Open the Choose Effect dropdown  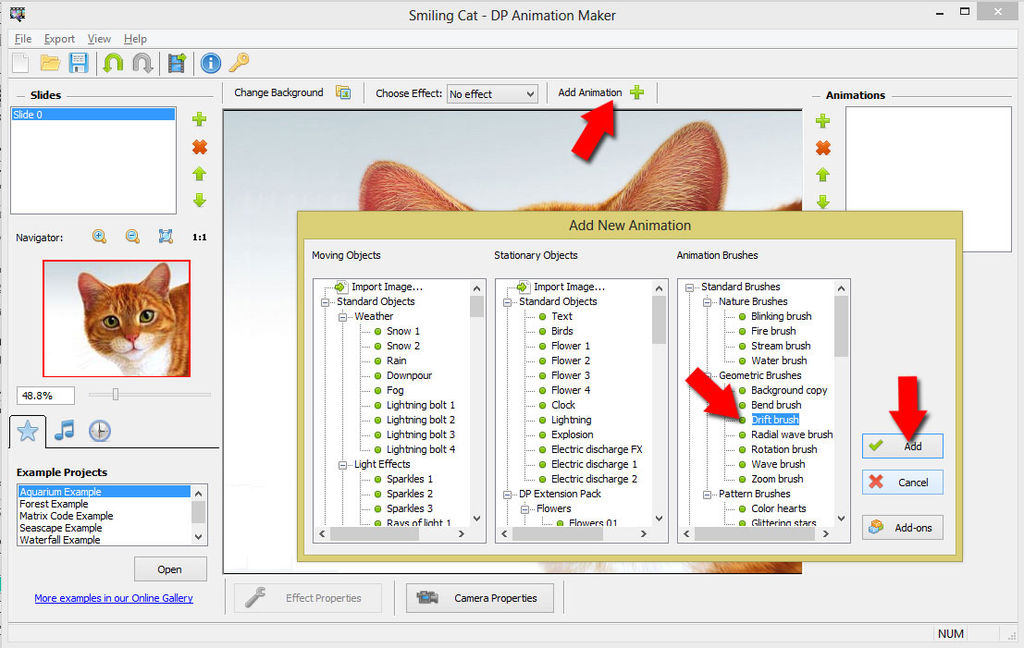pos(492,93)
